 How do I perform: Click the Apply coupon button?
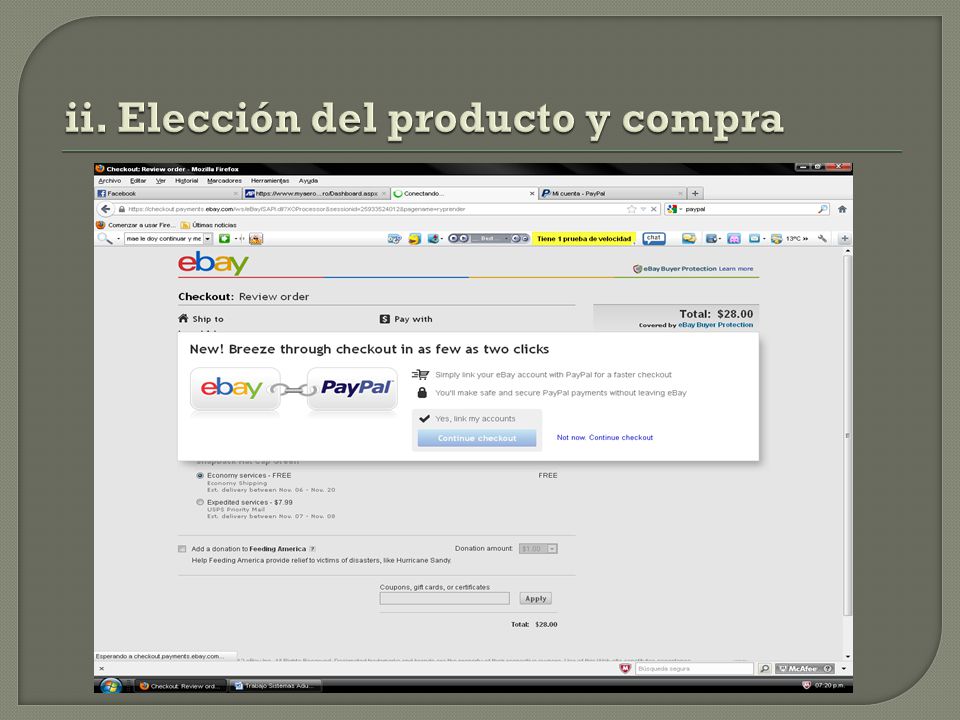pyautogui.click(x=536, y=599)
